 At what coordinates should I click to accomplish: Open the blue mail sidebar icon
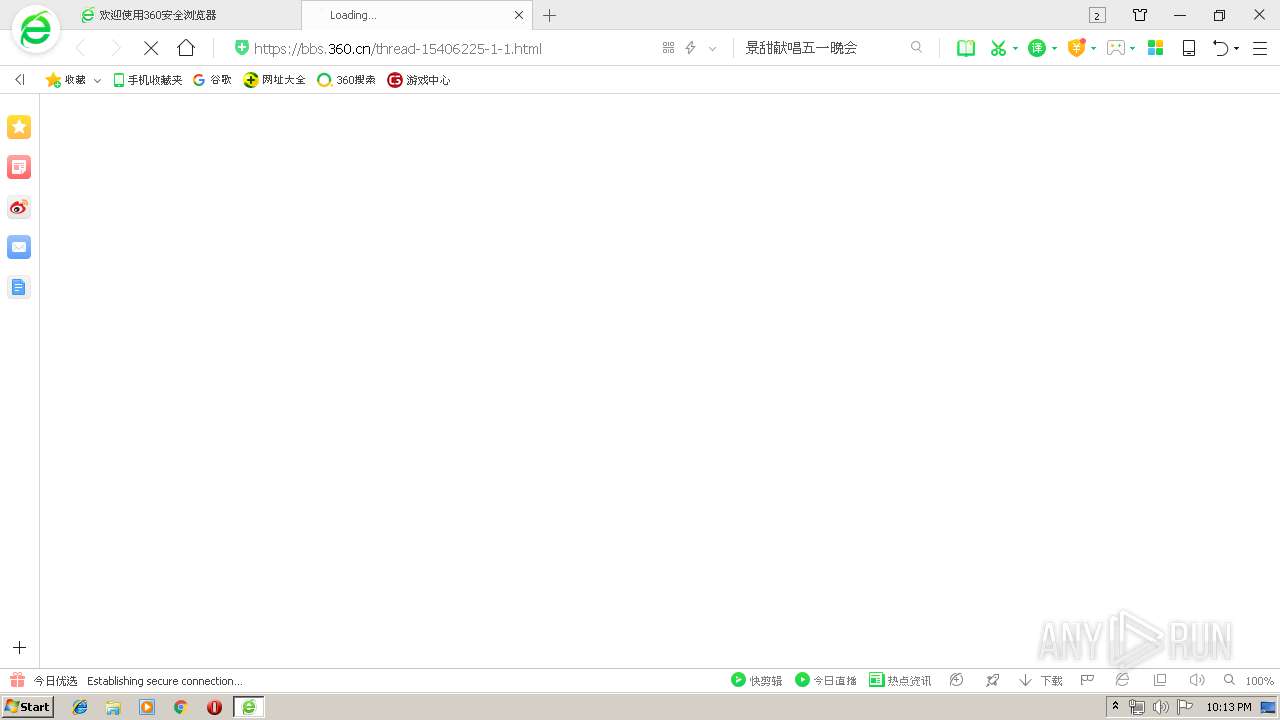tap(19, 247)
